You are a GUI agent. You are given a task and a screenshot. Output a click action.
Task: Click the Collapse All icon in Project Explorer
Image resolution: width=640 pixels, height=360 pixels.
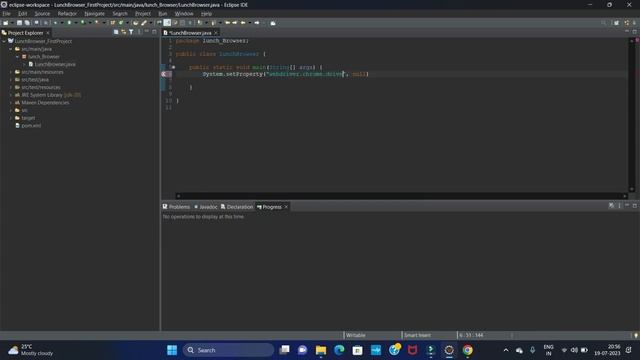pyautogui.click(x=116, y=32)
